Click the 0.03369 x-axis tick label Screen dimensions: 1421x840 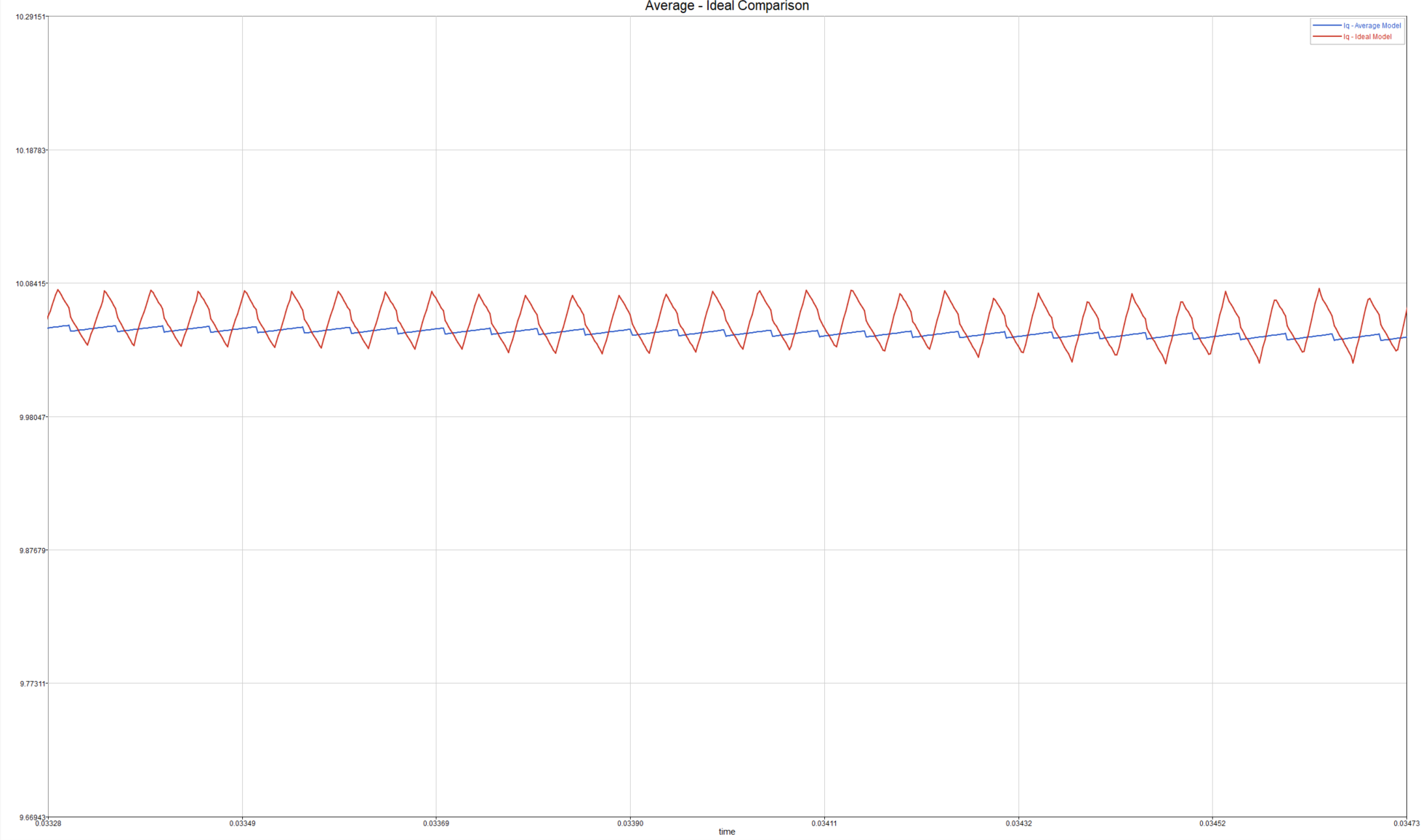(436, 823)
